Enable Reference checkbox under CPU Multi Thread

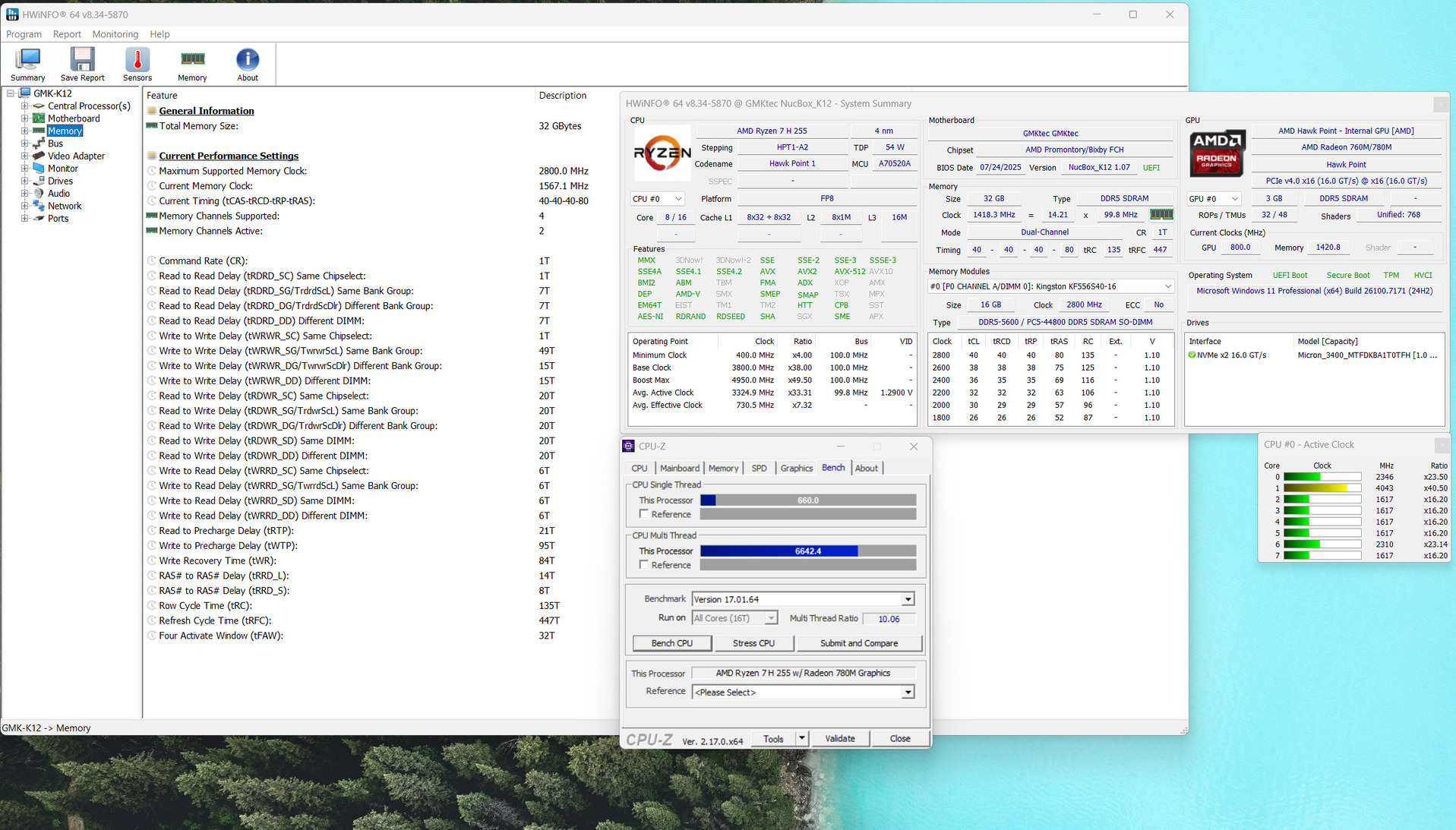pos(644,565)
